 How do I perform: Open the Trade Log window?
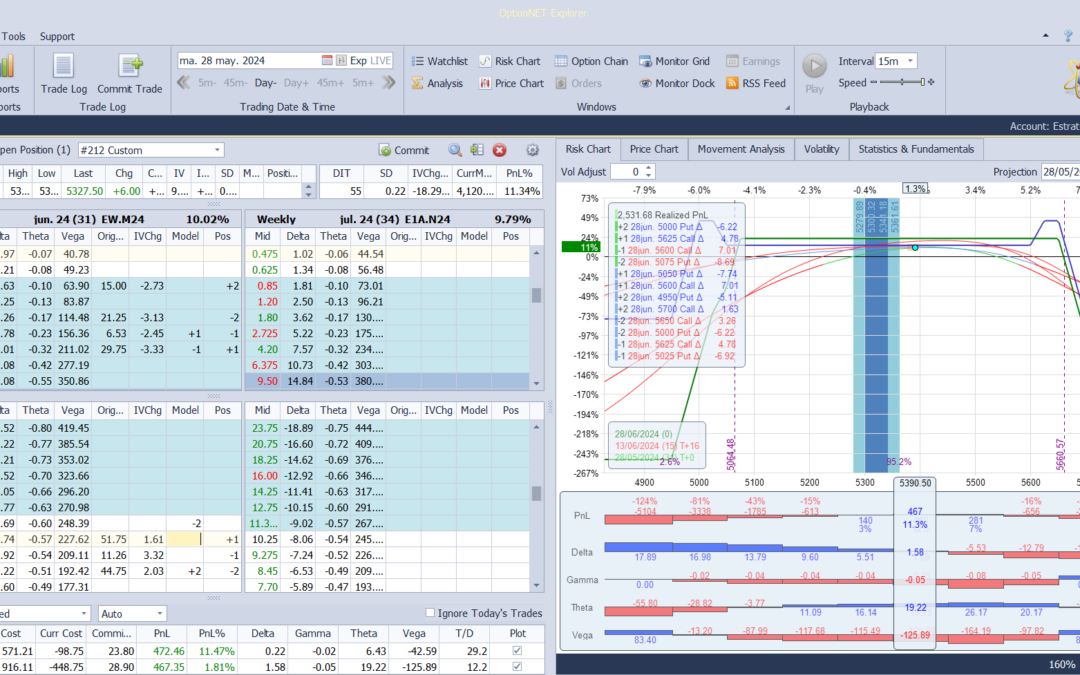(x=63, y=73)
